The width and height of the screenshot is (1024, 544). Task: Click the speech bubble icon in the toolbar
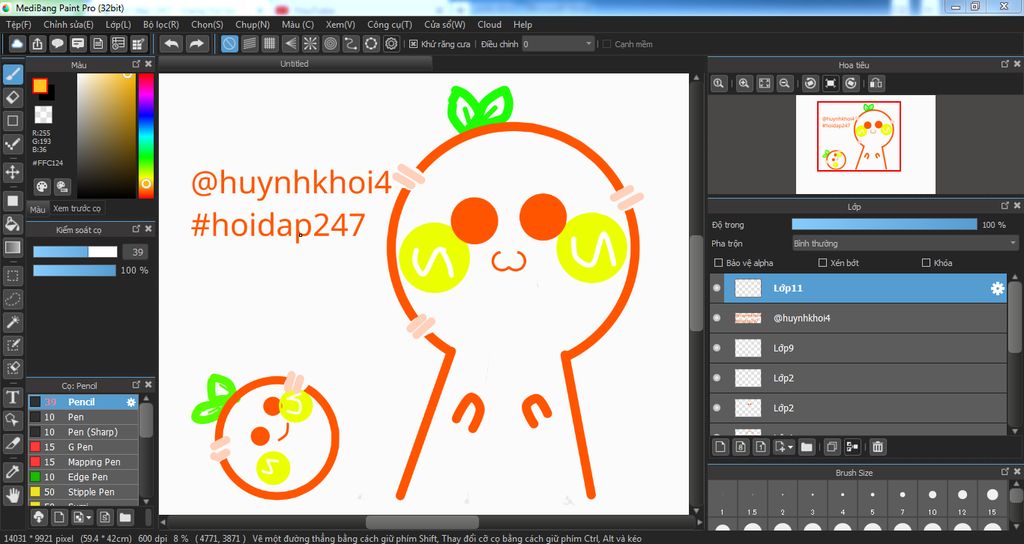tap(57, 44)
